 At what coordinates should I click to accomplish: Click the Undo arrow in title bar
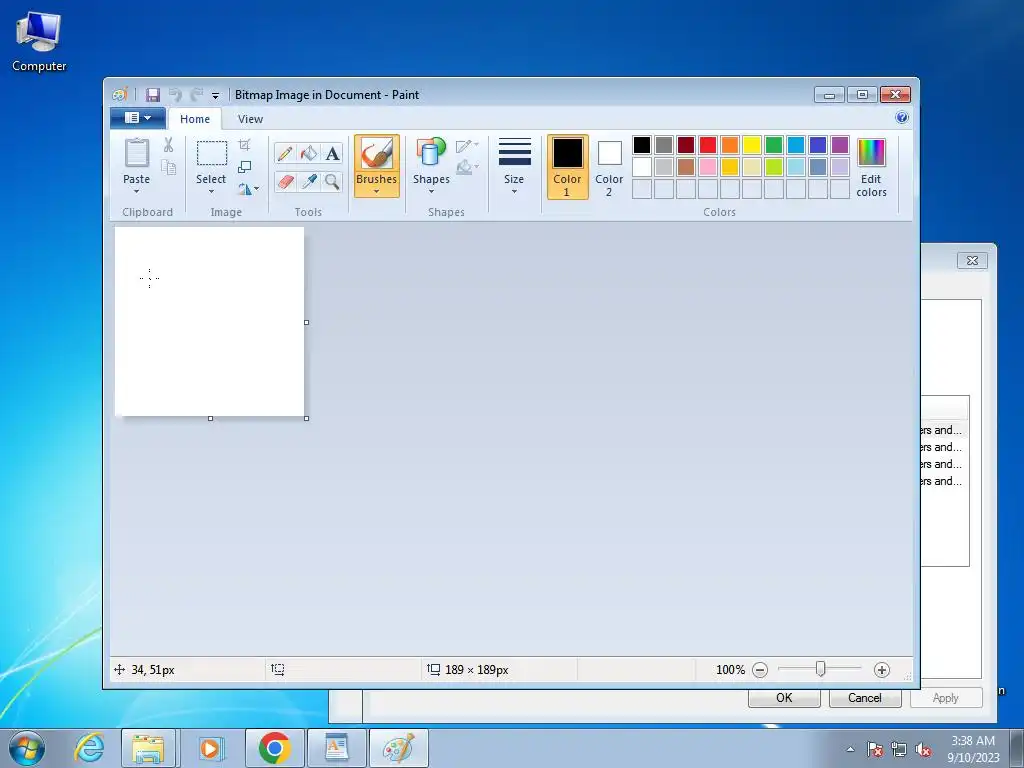175,95
